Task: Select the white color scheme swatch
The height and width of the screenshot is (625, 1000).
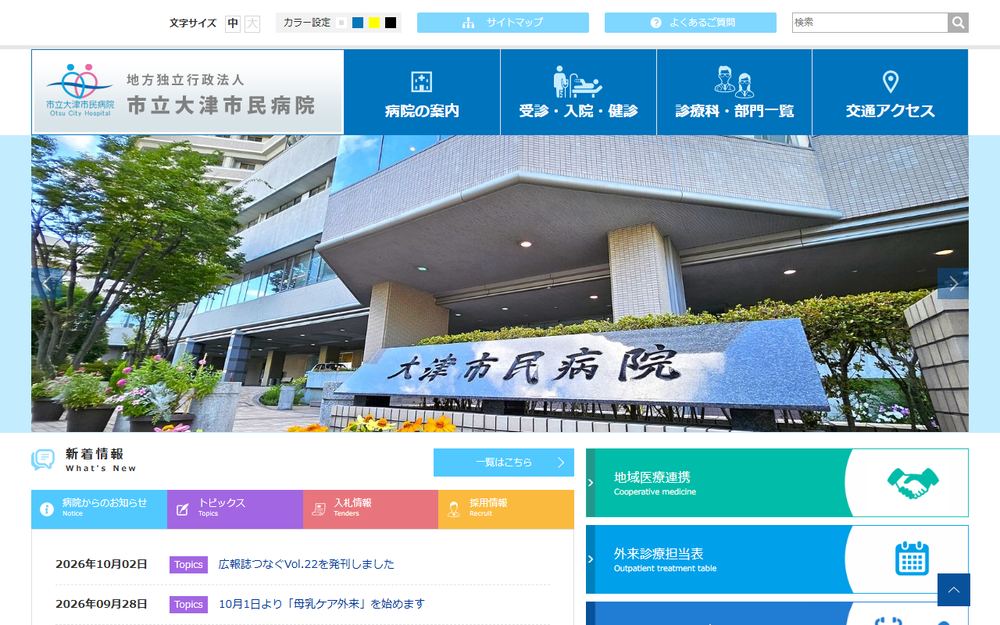Action: [x=342, y=23]
